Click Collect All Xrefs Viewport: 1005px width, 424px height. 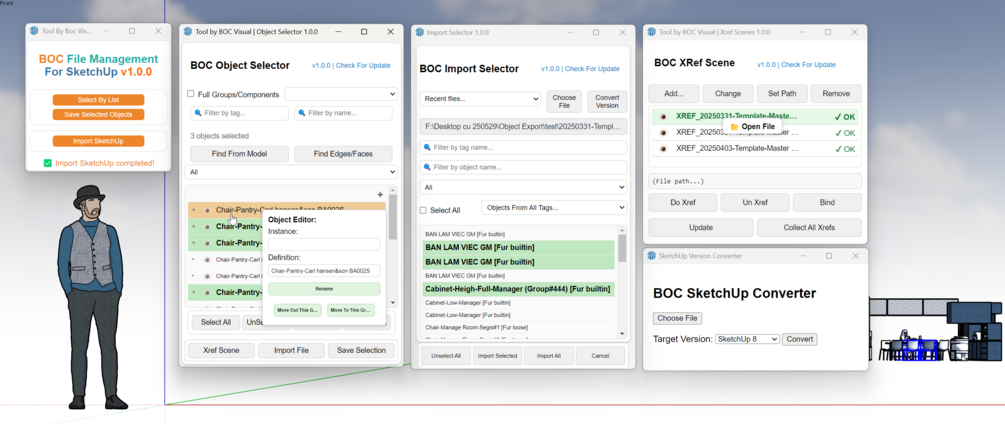tap(810, 227)
